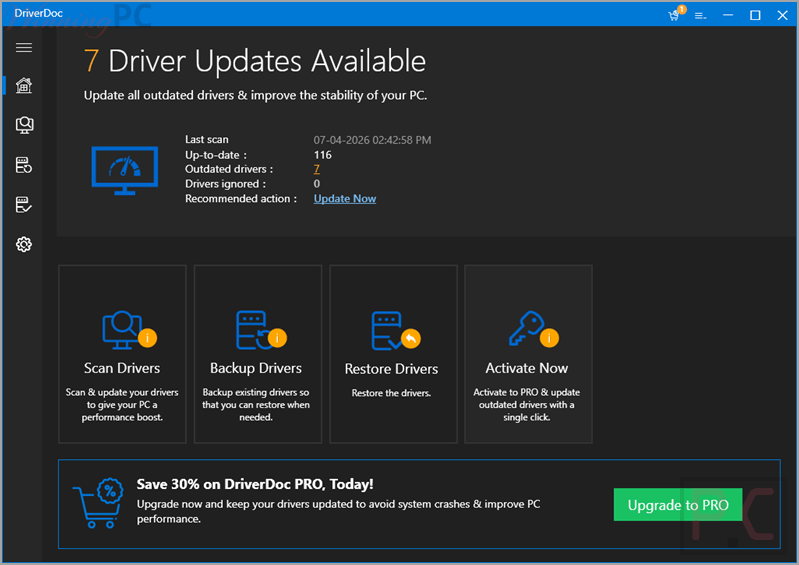Maximize the DriverDoc window
Screen dimensions: 799x565
point(755,15)
